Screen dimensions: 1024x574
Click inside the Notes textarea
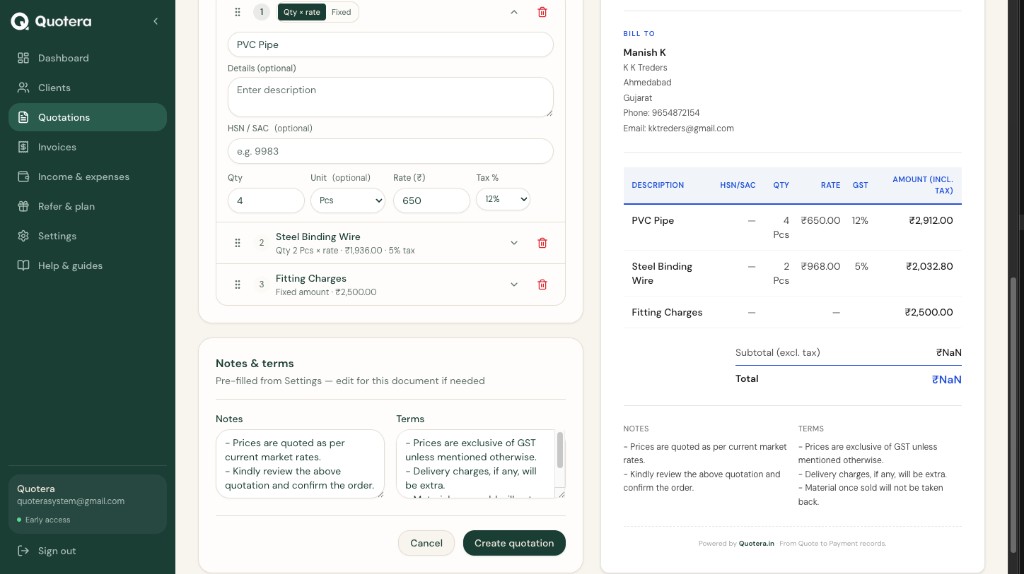point(300,464)
